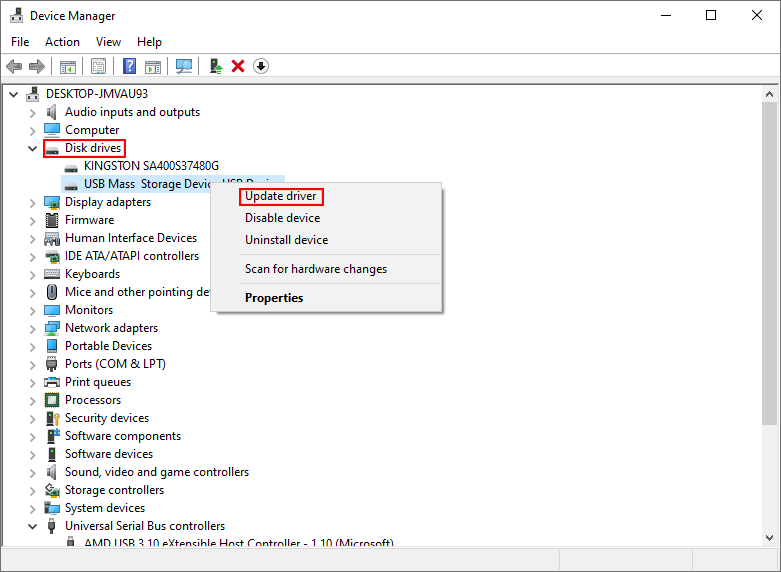The height and width of the screenshot is (572, 781).
Task: Click the Properties toolbar icon
Action: pos(99,66)
